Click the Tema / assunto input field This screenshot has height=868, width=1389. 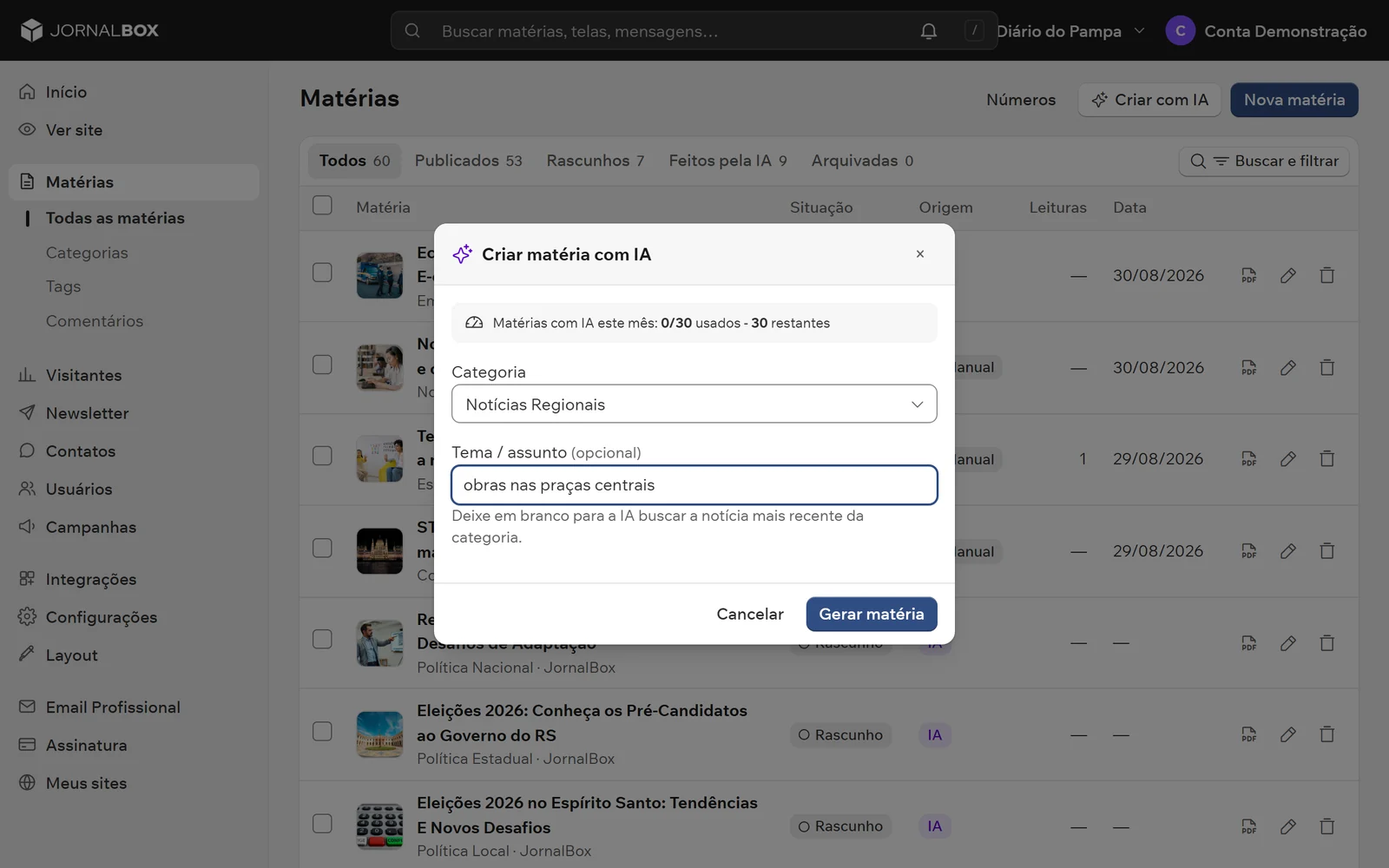[x=694, y=485]
